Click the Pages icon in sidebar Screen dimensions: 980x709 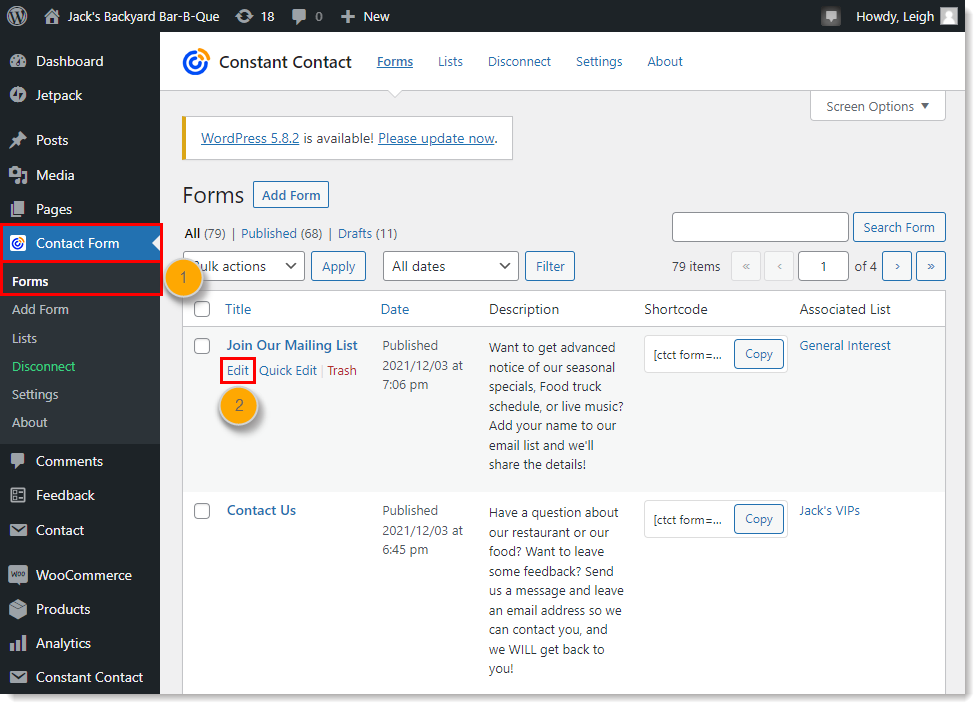(18, 209)
